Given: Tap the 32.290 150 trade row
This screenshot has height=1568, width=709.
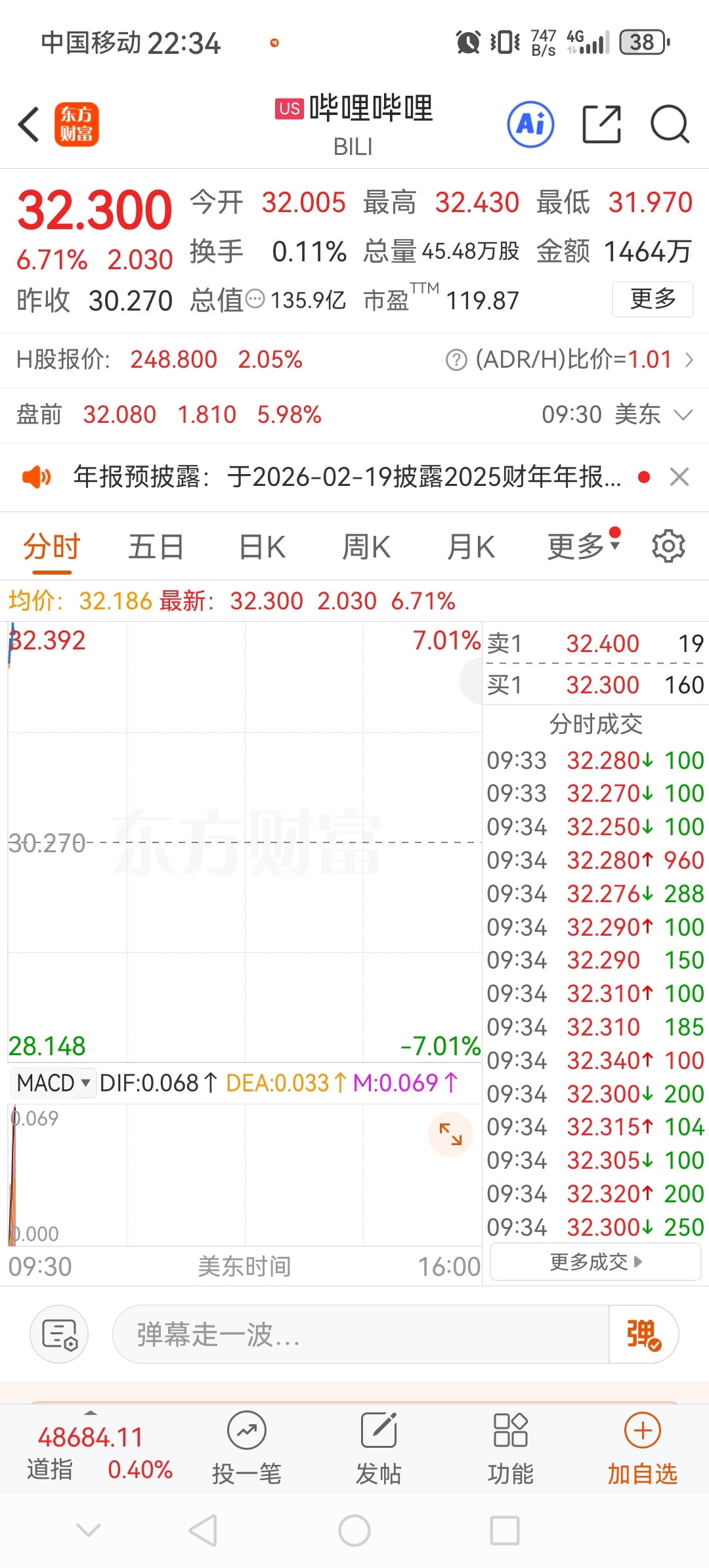Looking at the screenshot, I should [x=595, y=960].
